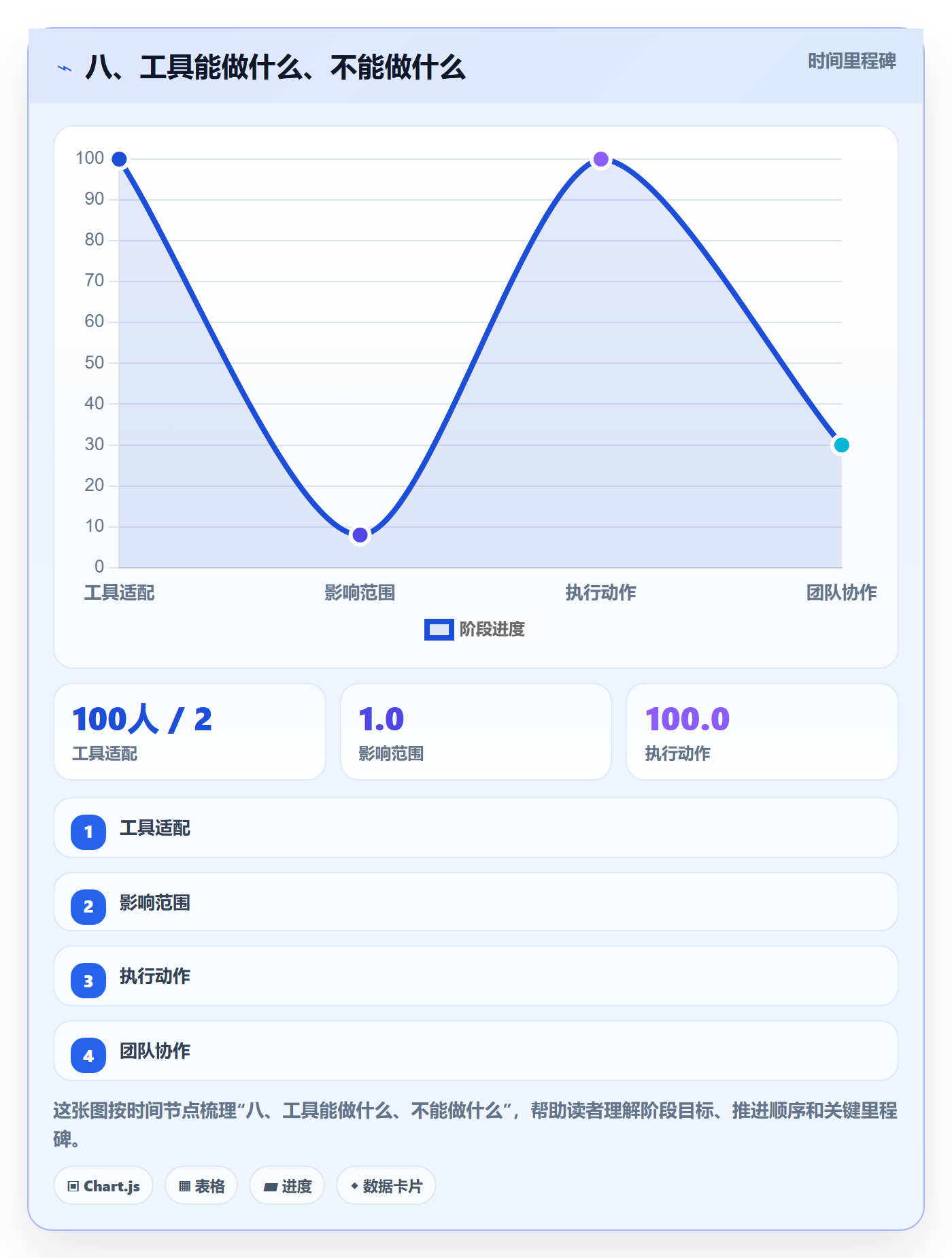
Task: Select the purple 执行动作 data point
Action: pos(600,159)
